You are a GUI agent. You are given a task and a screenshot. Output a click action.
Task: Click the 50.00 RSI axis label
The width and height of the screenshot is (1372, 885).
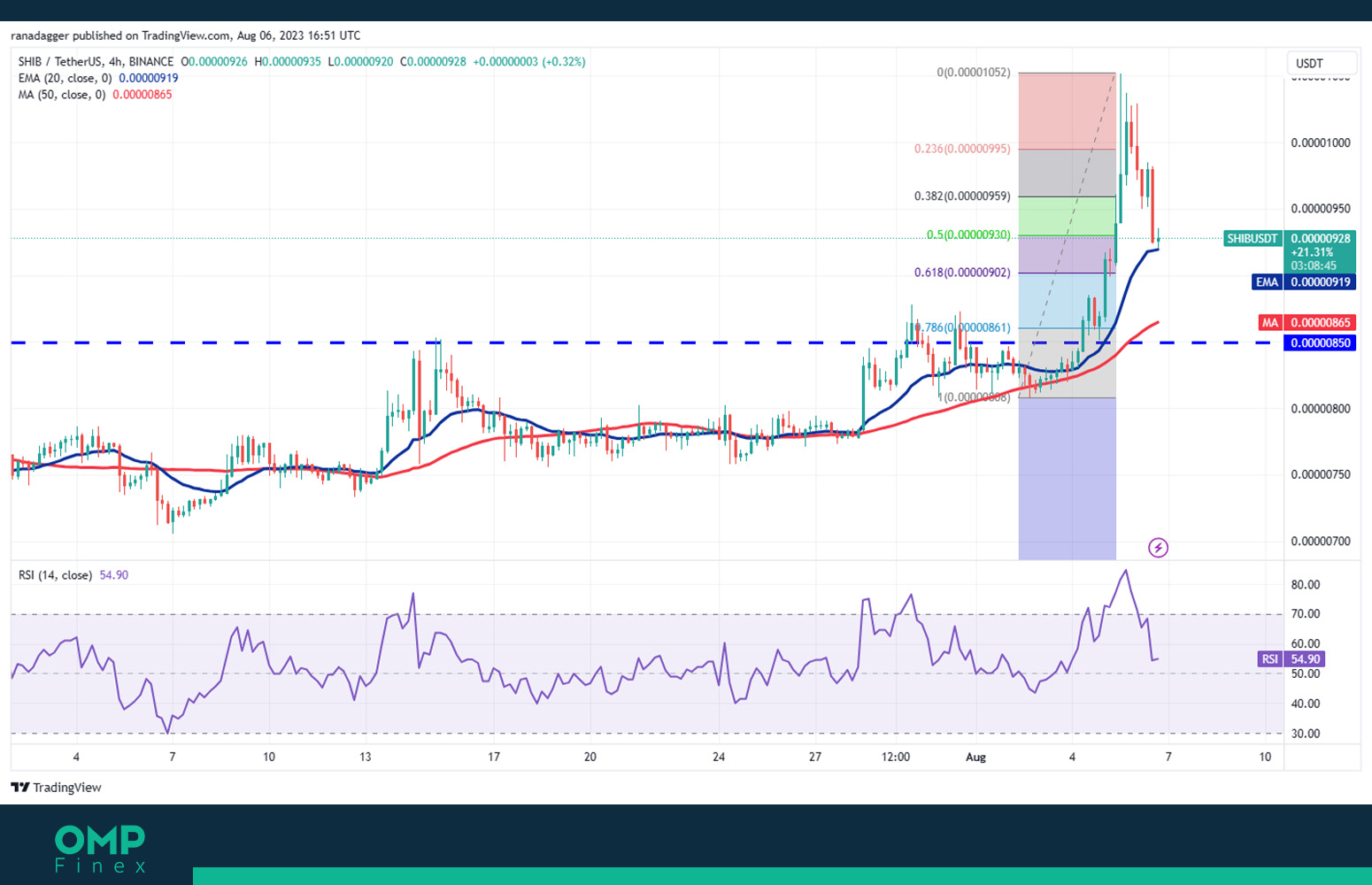tap(1306, 674)
